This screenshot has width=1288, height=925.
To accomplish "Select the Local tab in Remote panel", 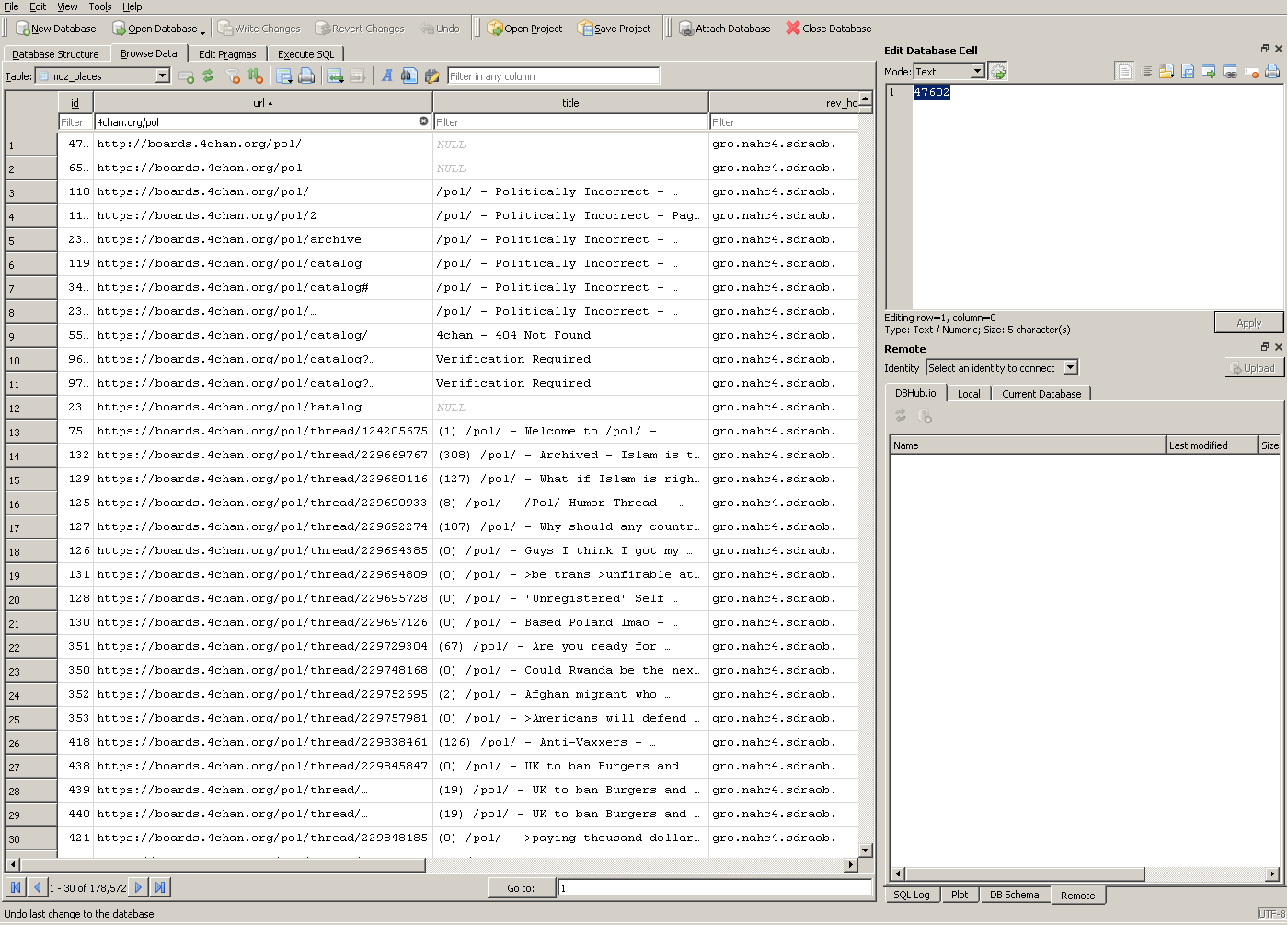I will (x=969, y=394).
